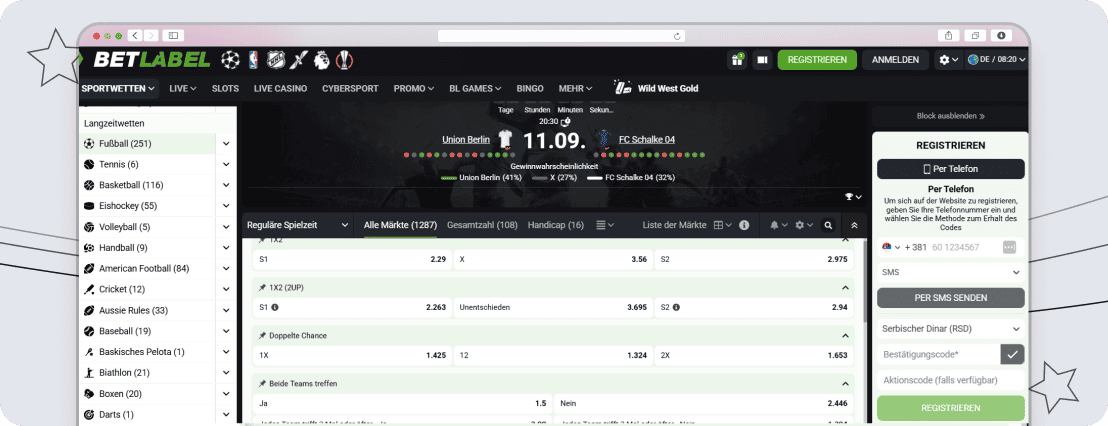1108x426 pixels.
Task: Select the S1 2.29 odds
Action: click(x=352, y=259)
